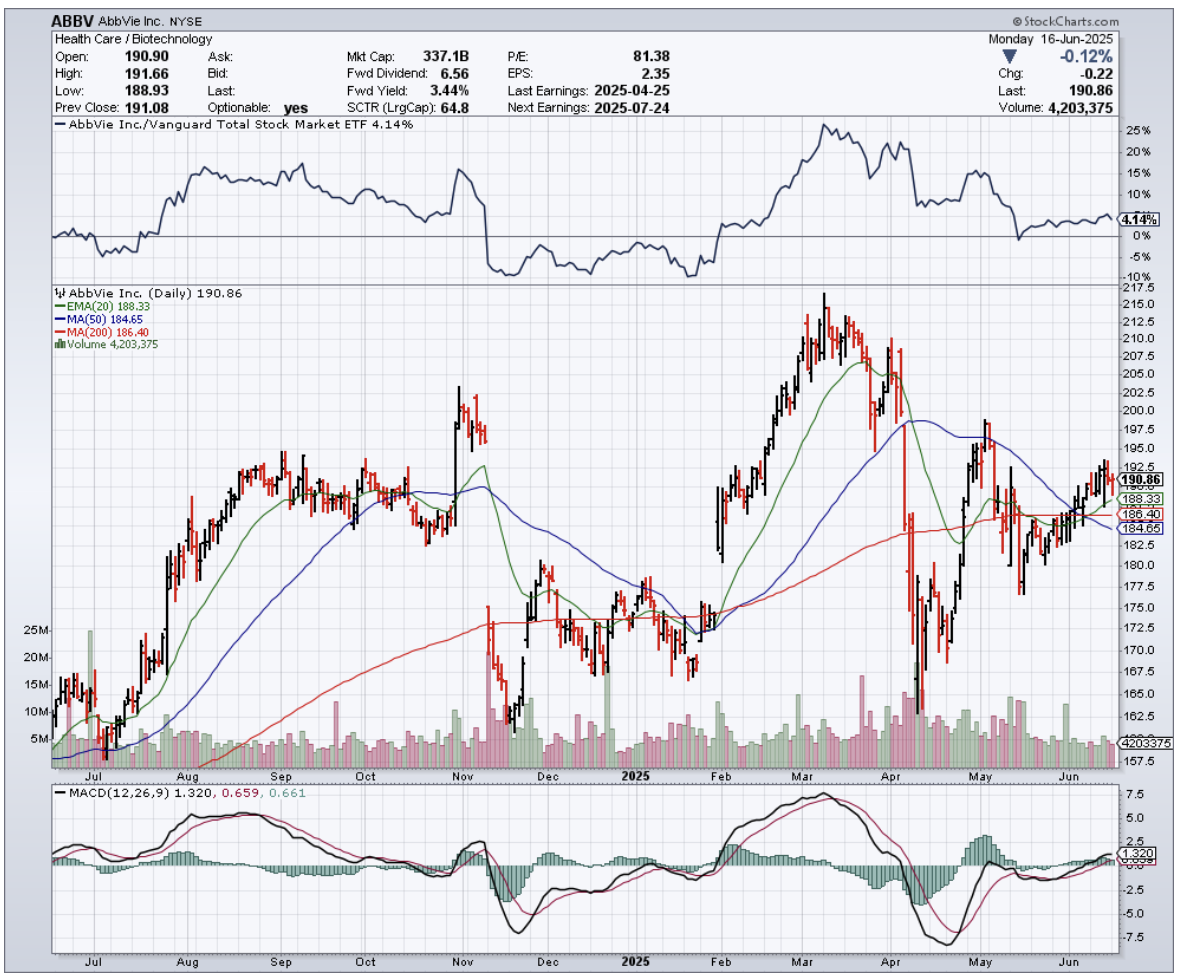1178x978 pixels.
Task: Click the down-triangle price change icon
Action: pos(1007,56)
